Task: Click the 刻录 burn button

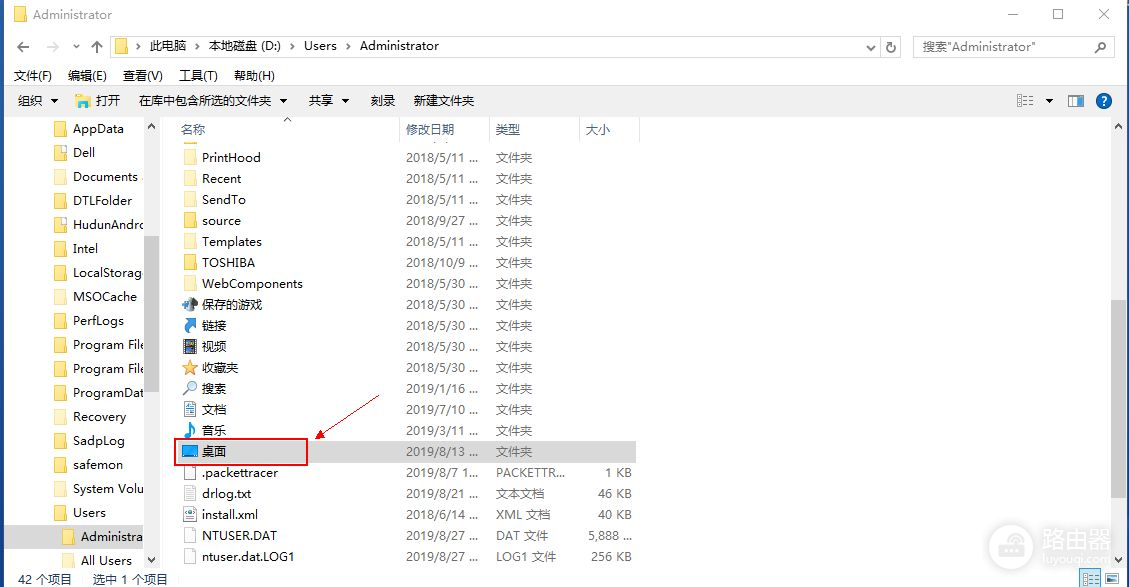Action: point(383,101)
